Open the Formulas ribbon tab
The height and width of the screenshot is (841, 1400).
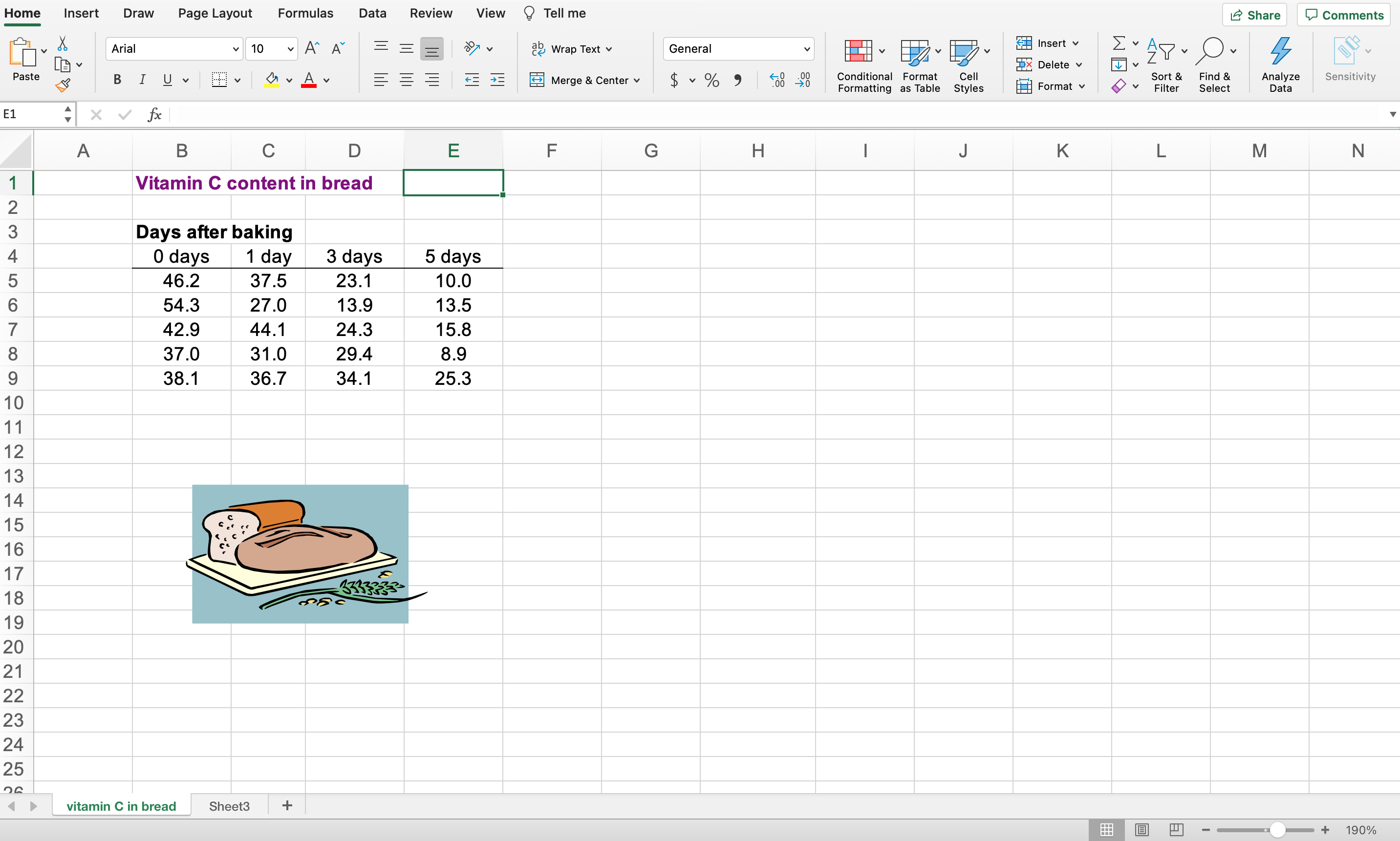(305, 13)
